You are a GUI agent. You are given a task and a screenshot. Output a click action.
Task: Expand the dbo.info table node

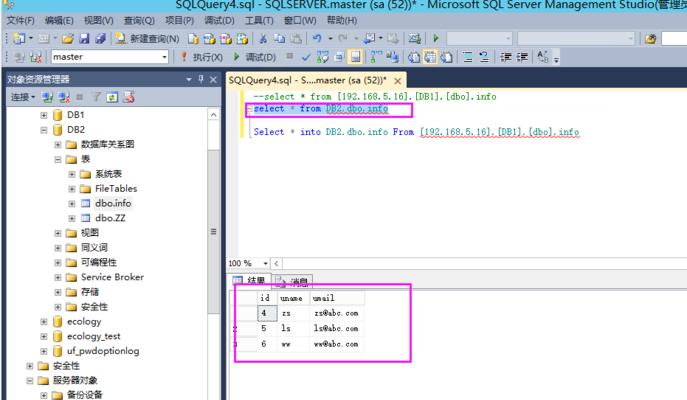(72, 204)
